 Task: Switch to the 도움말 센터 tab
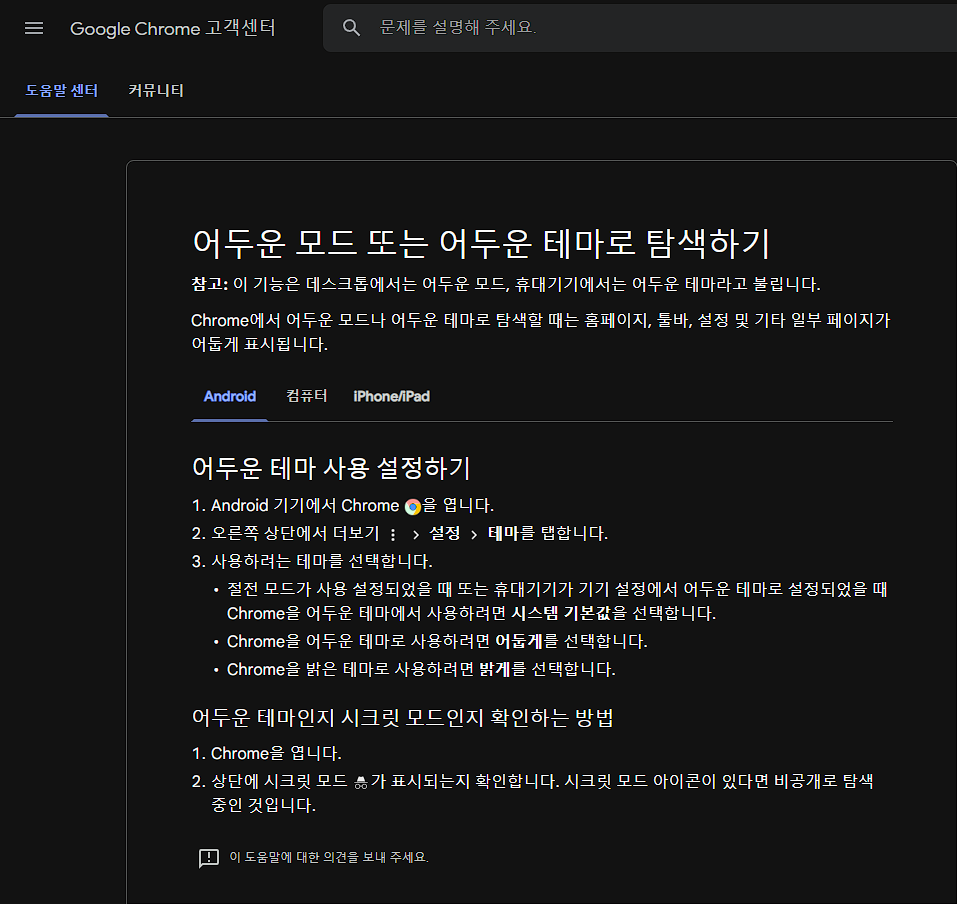62,90
